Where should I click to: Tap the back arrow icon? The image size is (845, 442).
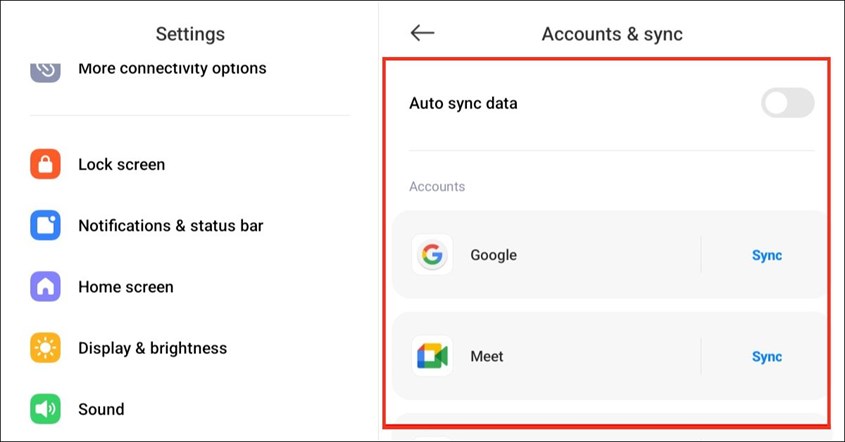point(422,33)
